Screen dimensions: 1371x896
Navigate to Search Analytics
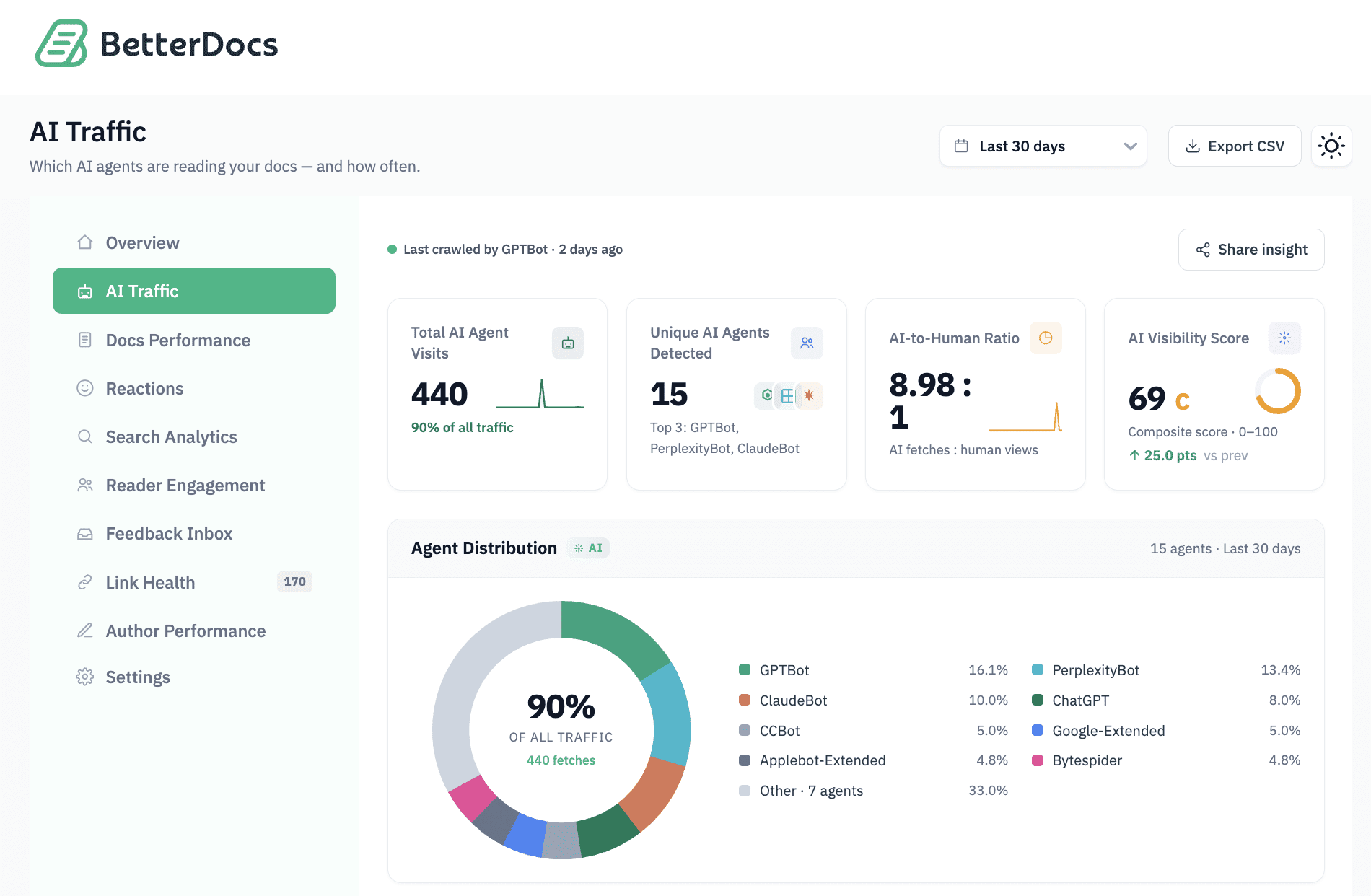pyautogui.click(x=194, y=436)
